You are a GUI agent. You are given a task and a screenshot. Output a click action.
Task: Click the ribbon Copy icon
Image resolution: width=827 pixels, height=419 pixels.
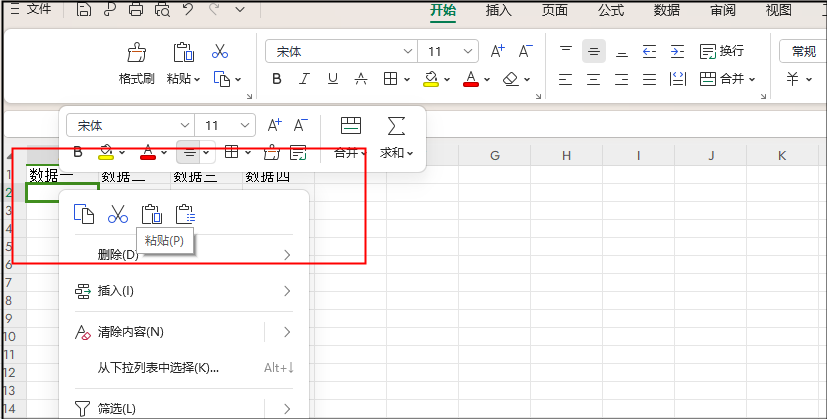tap(223, 79)
